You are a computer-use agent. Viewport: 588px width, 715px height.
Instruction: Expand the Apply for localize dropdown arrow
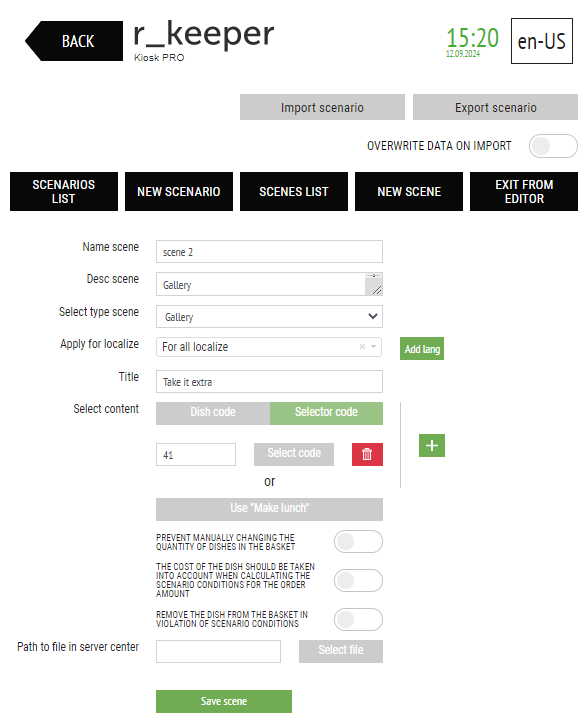point(374,347)
